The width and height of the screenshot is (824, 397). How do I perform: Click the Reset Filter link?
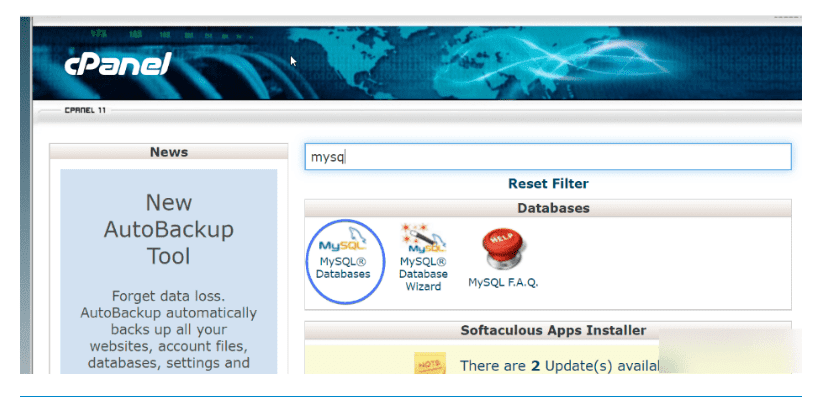(548, 184)
